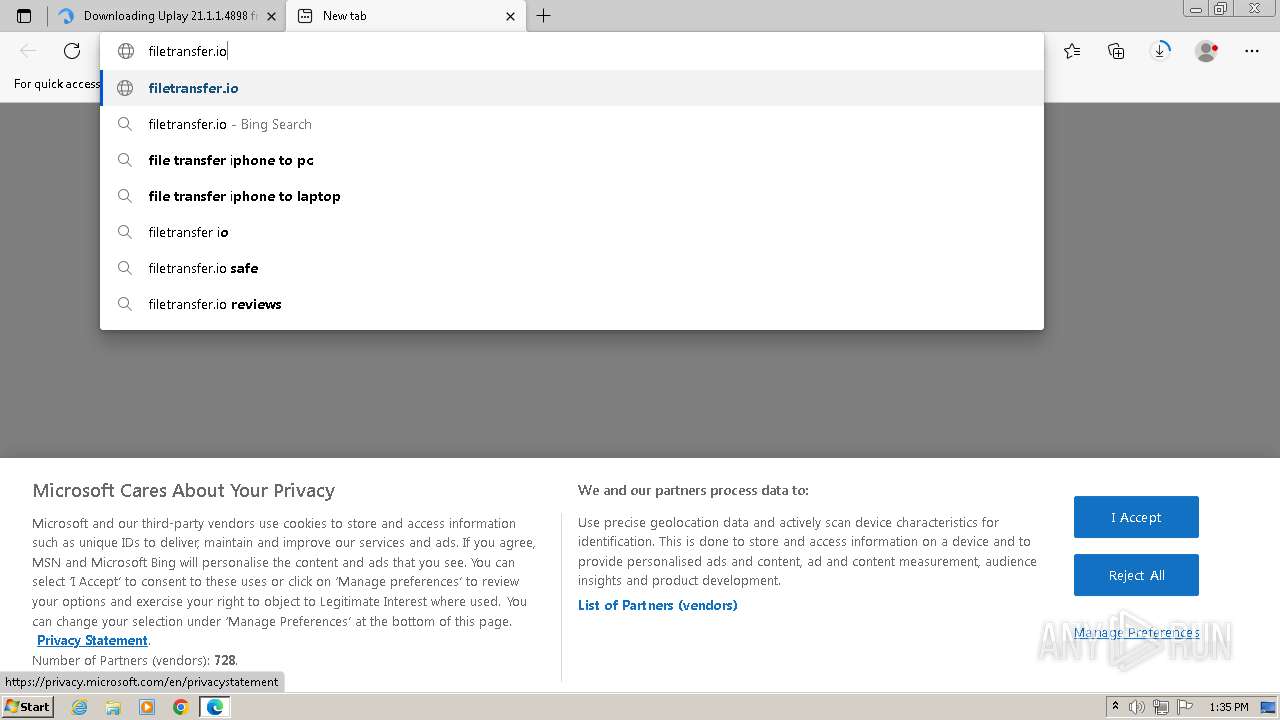Pick 'file transfer iphone to pc' suggestion

(x=572, y=160)
